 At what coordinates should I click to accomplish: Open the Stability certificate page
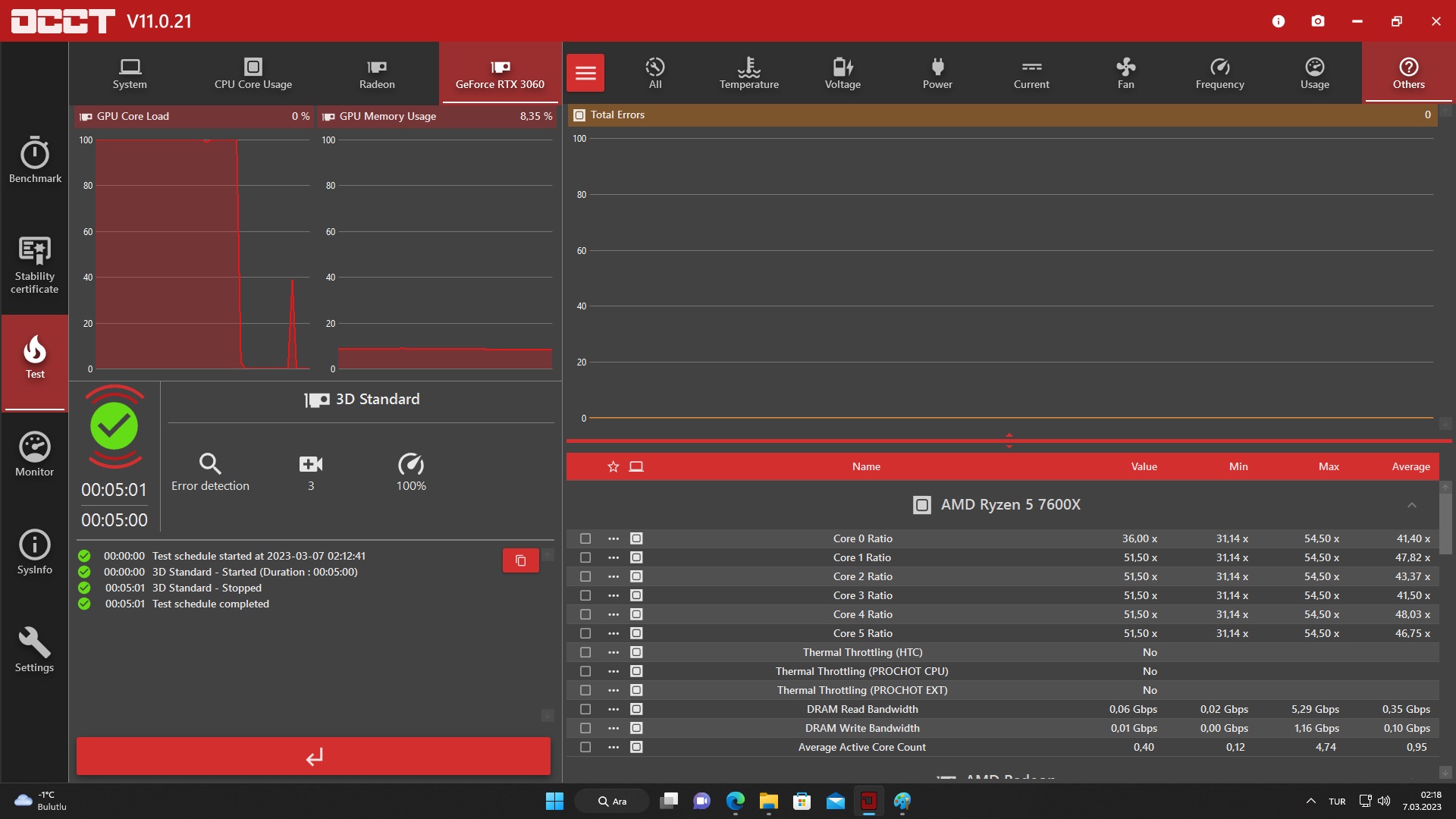coord(35,264)
